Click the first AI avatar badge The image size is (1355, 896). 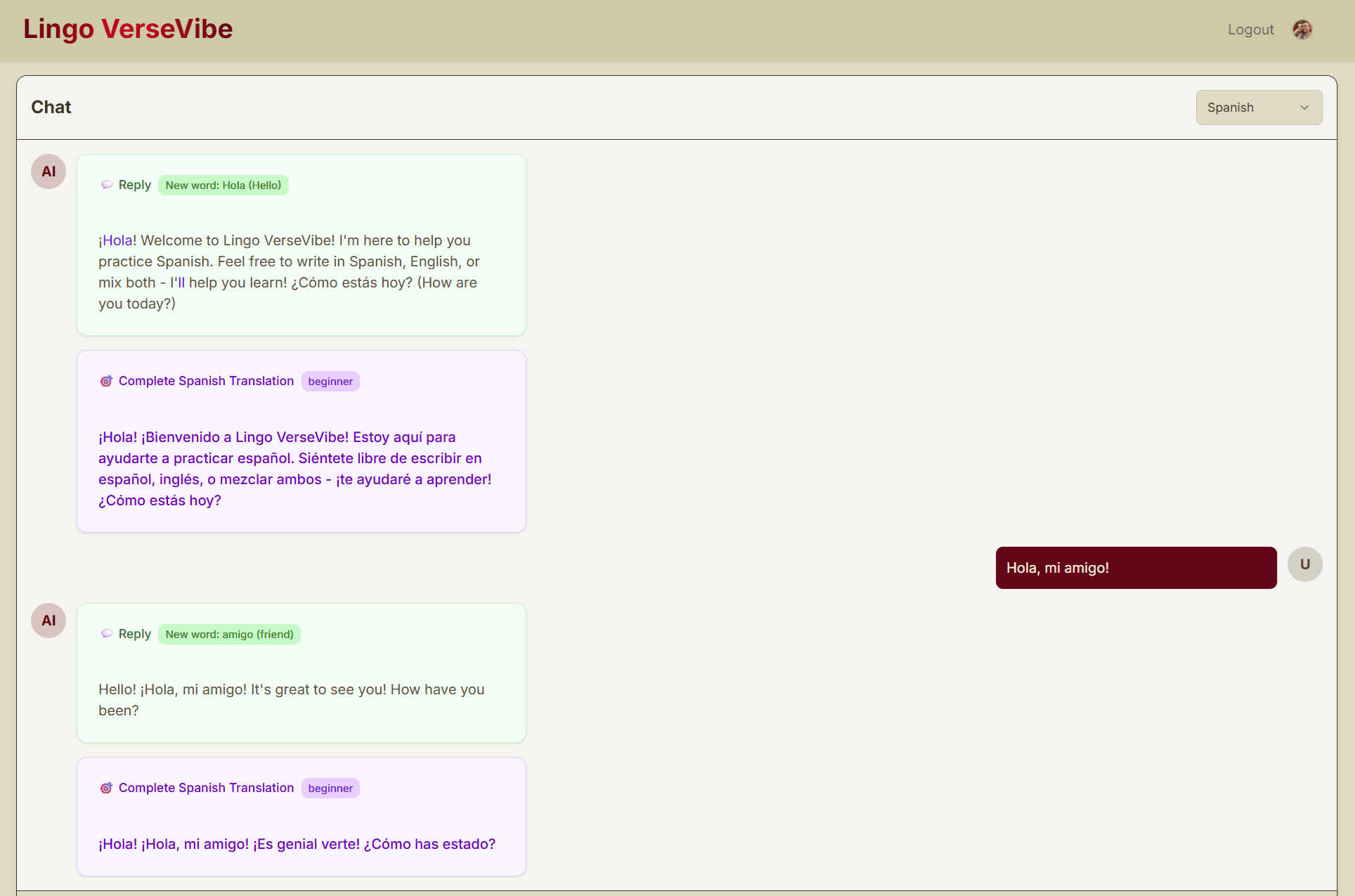click(48, 171)
